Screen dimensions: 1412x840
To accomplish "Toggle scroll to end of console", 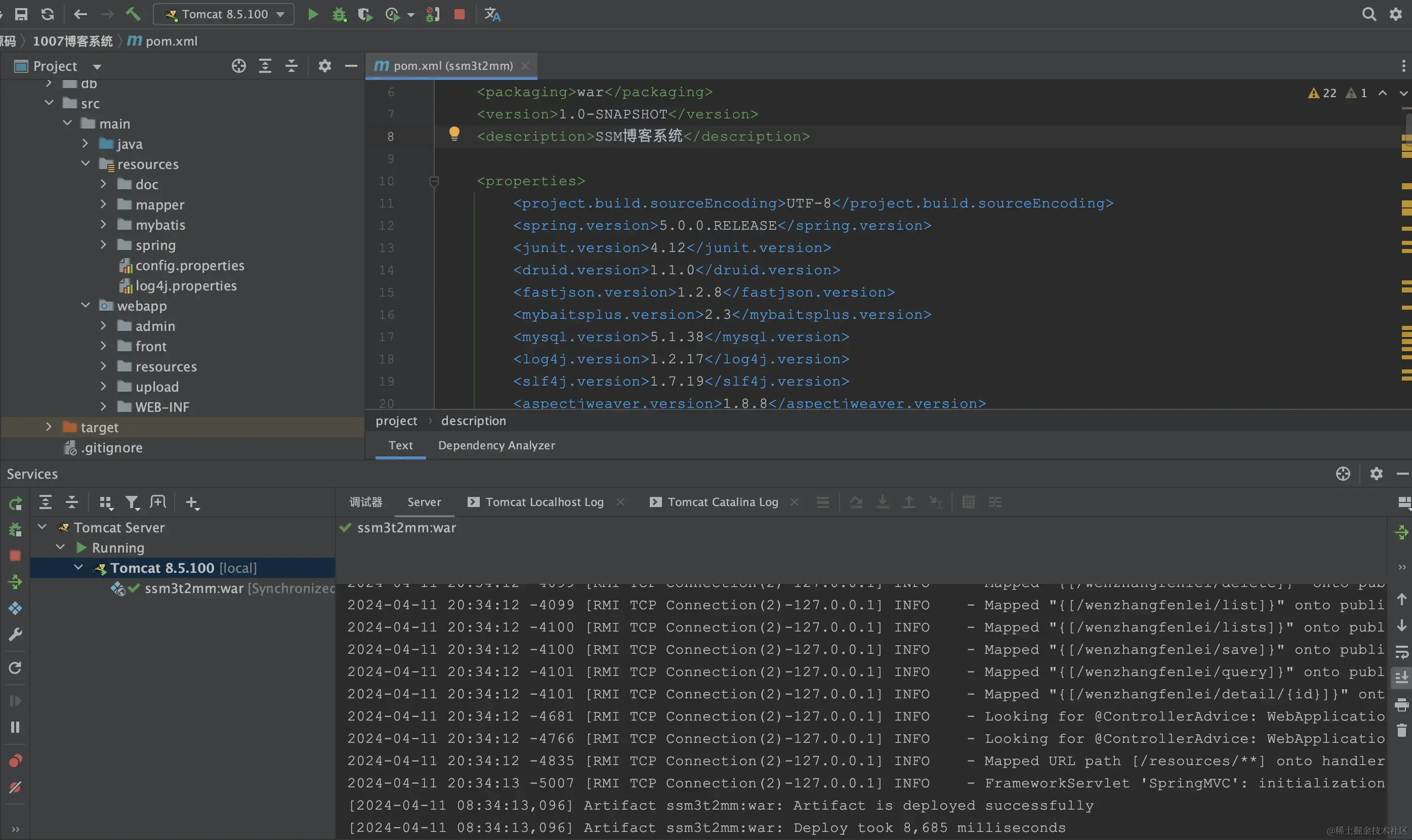I will tap(1401, 678).
